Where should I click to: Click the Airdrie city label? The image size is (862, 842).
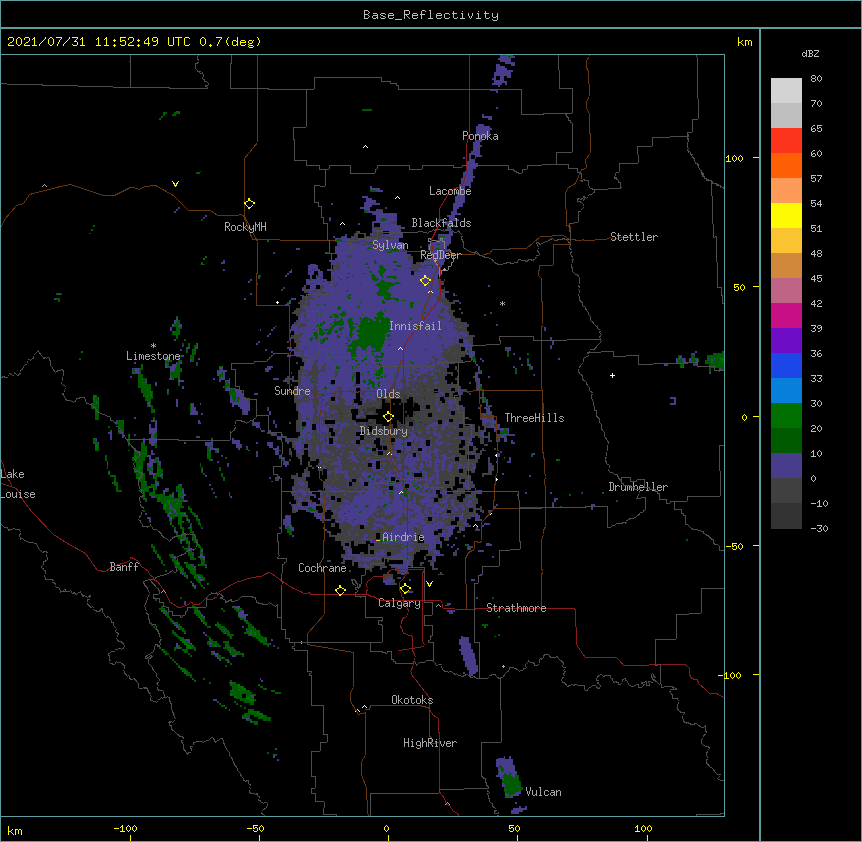point(403,537)
